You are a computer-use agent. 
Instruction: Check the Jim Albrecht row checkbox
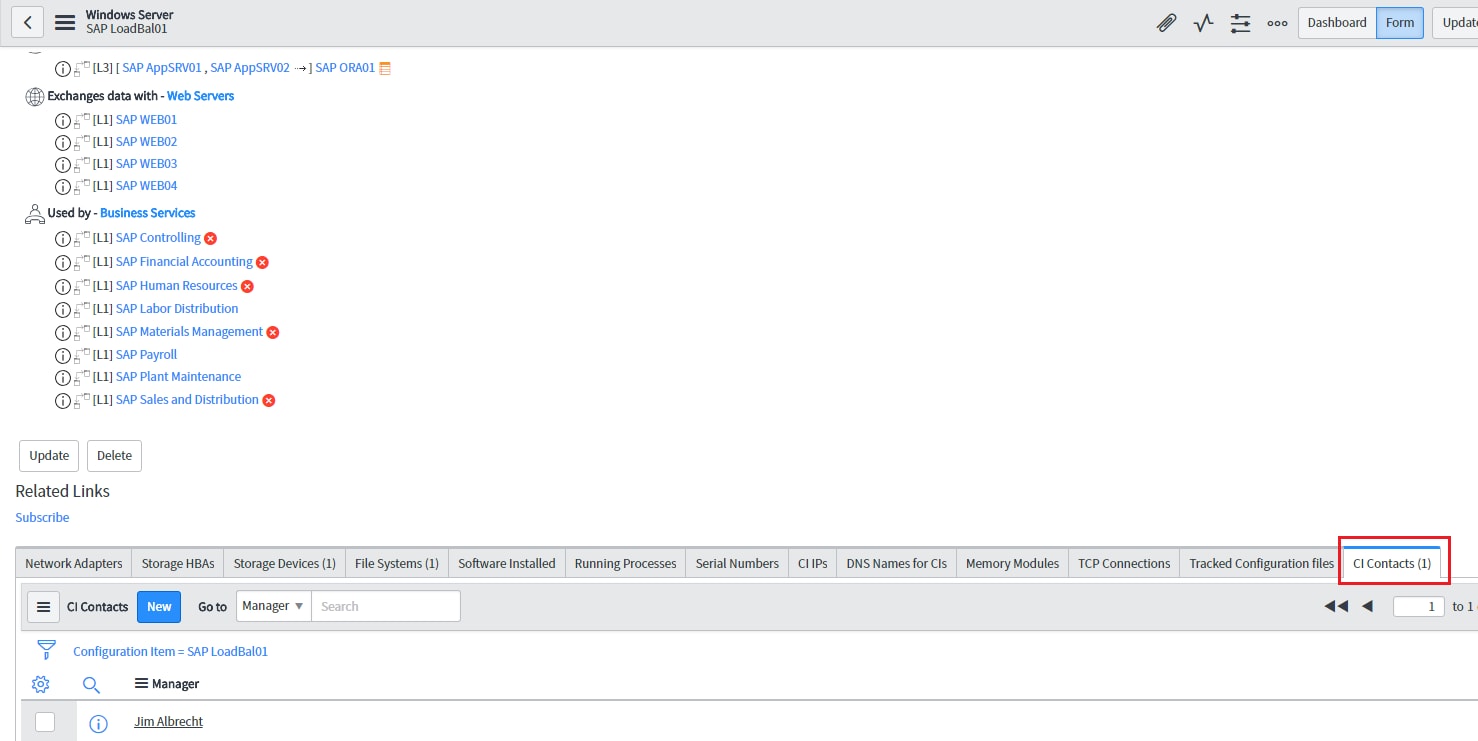[x=45, y=722]
